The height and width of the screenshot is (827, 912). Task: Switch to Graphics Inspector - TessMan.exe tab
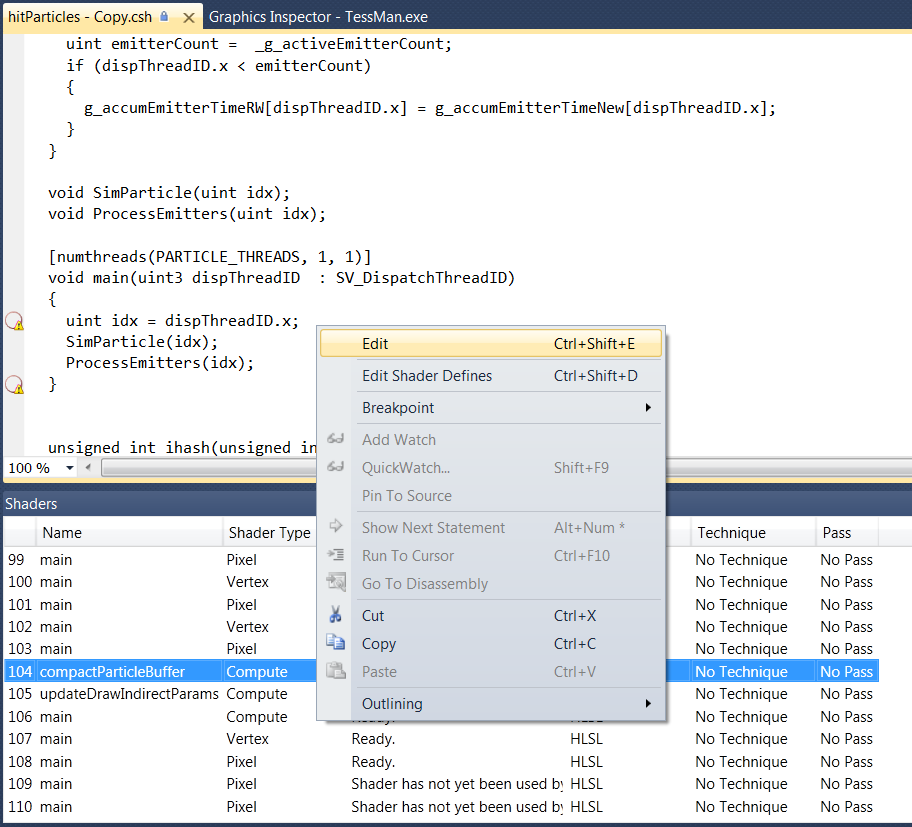pyautogui.click(x=318, y=17)
